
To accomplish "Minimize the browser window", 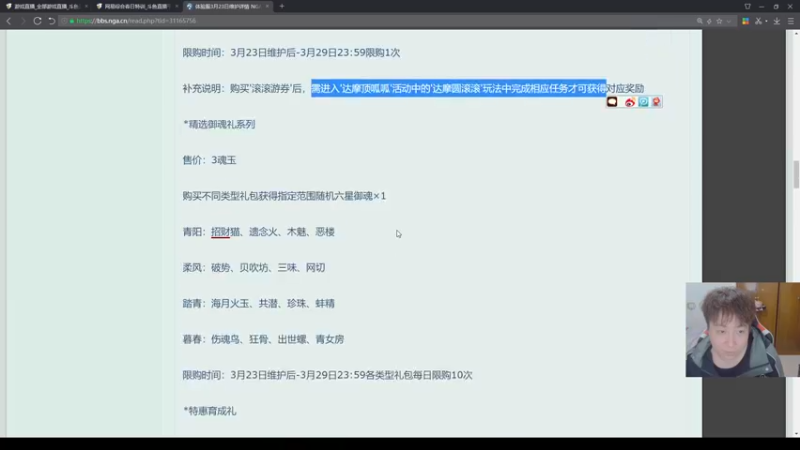I will 761,6.
